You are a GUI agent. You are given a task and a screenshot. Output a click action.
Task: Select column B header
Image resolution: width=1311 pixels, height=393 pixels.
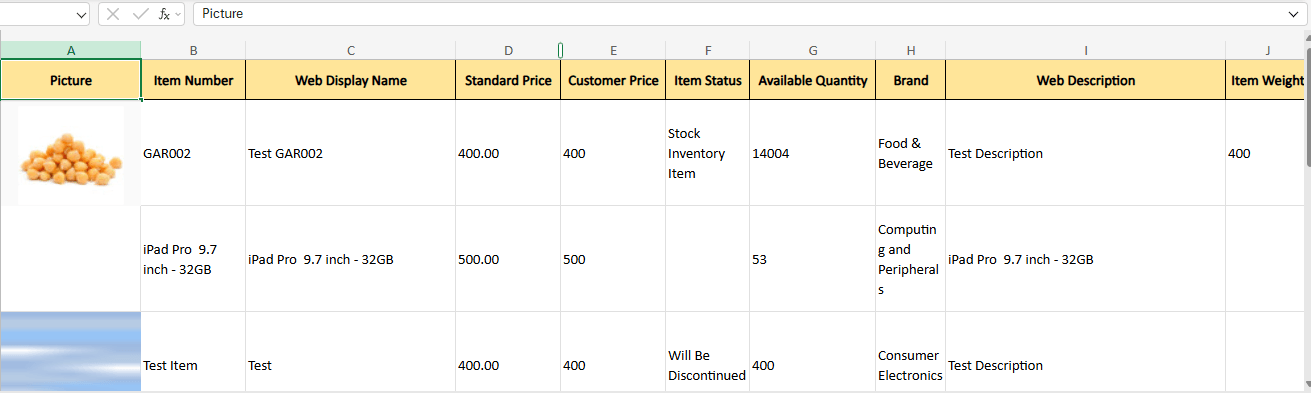(193, 50)
